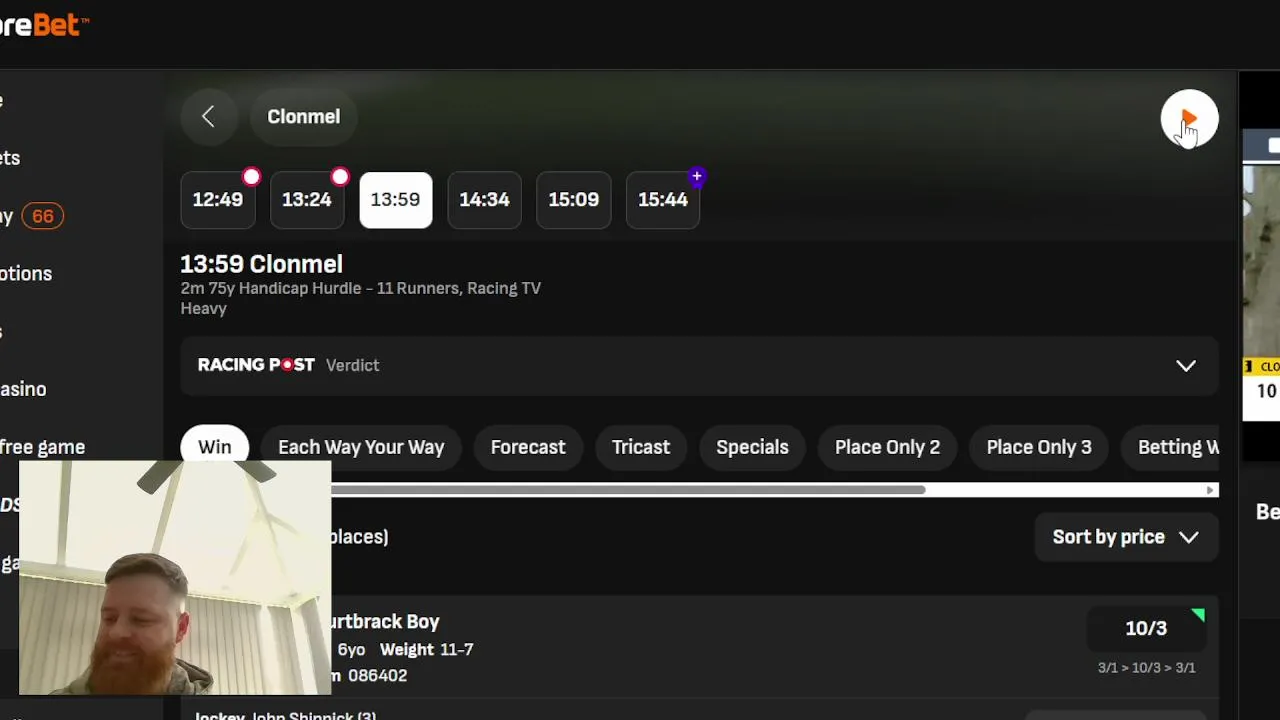The image size is (1280, 720).
Task: Open the Place Only 3 tab
Action: click(1039, 447)
